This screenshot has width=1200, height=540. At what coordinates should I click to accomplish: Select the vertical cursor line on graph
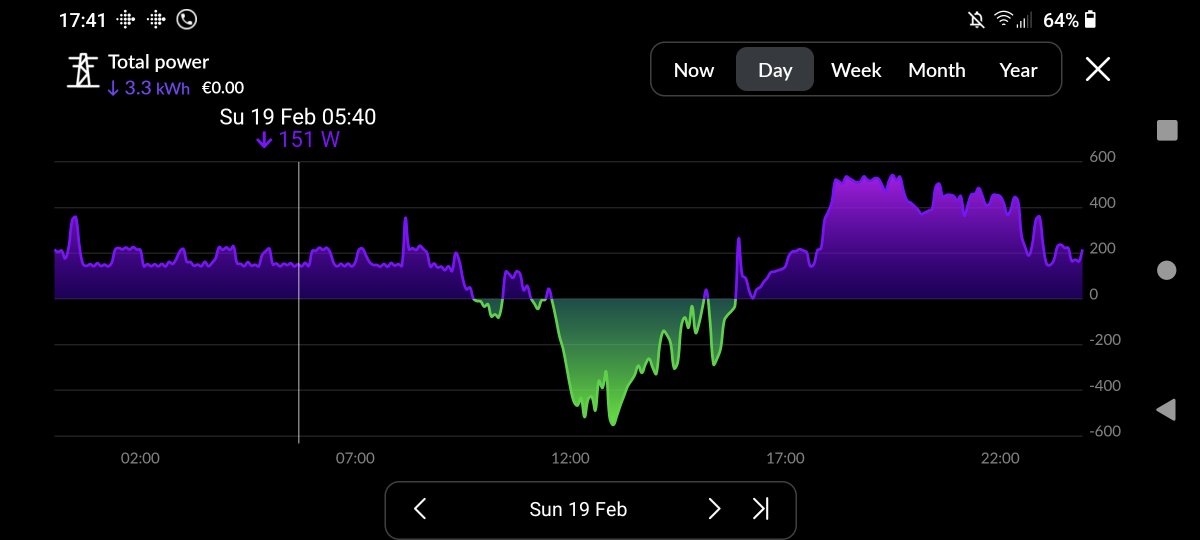[299, 302]
